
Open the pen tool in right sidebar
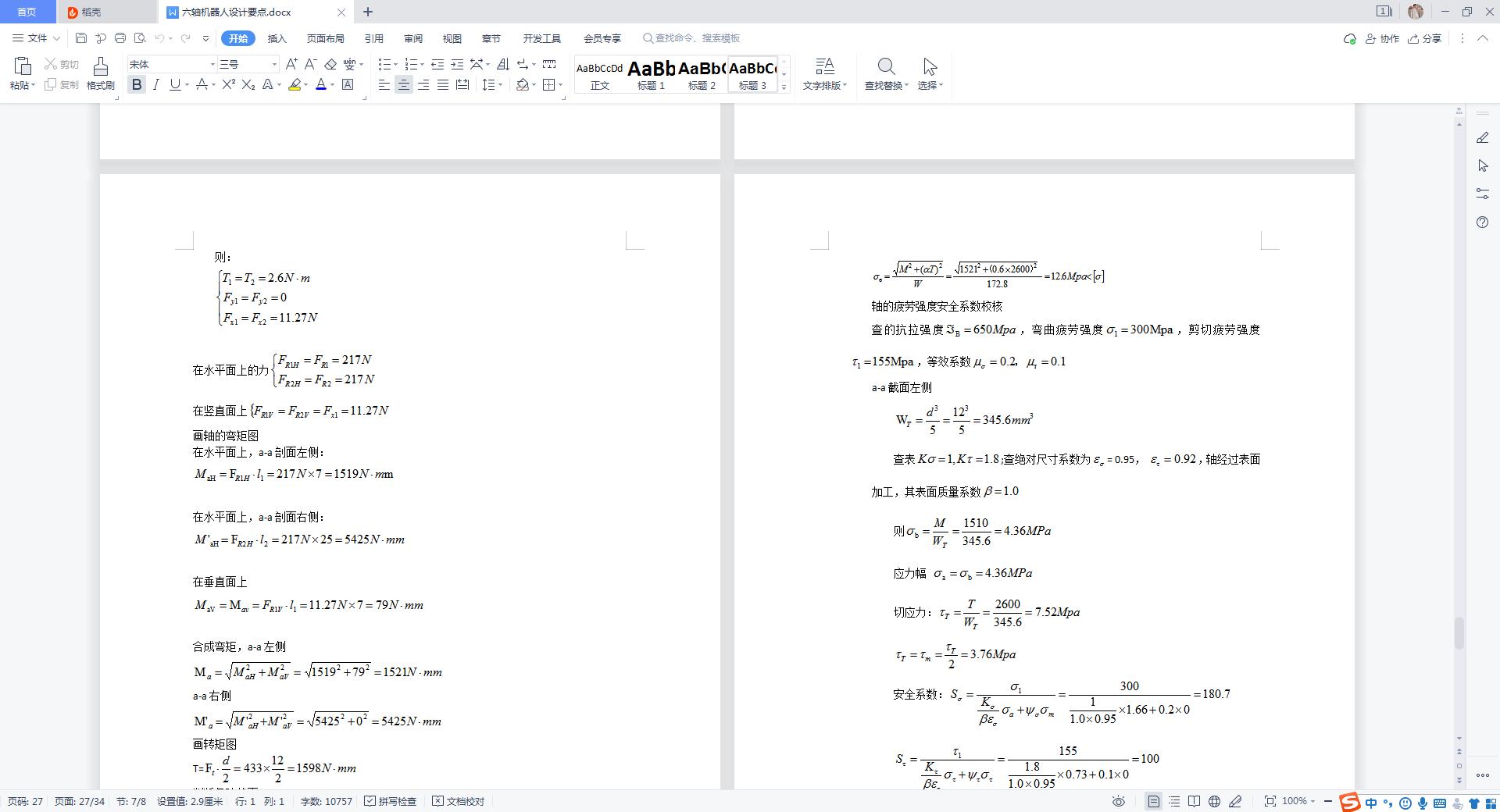tap(1483, 137)
